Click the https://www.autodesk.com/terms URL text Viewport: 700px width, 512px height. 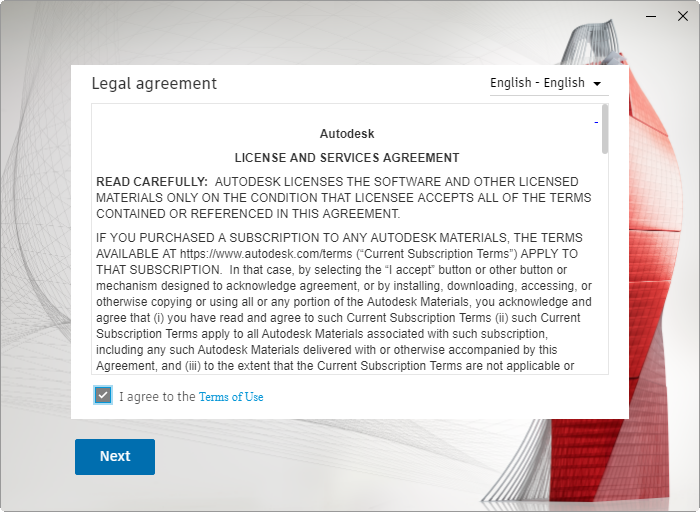[266, 254]
